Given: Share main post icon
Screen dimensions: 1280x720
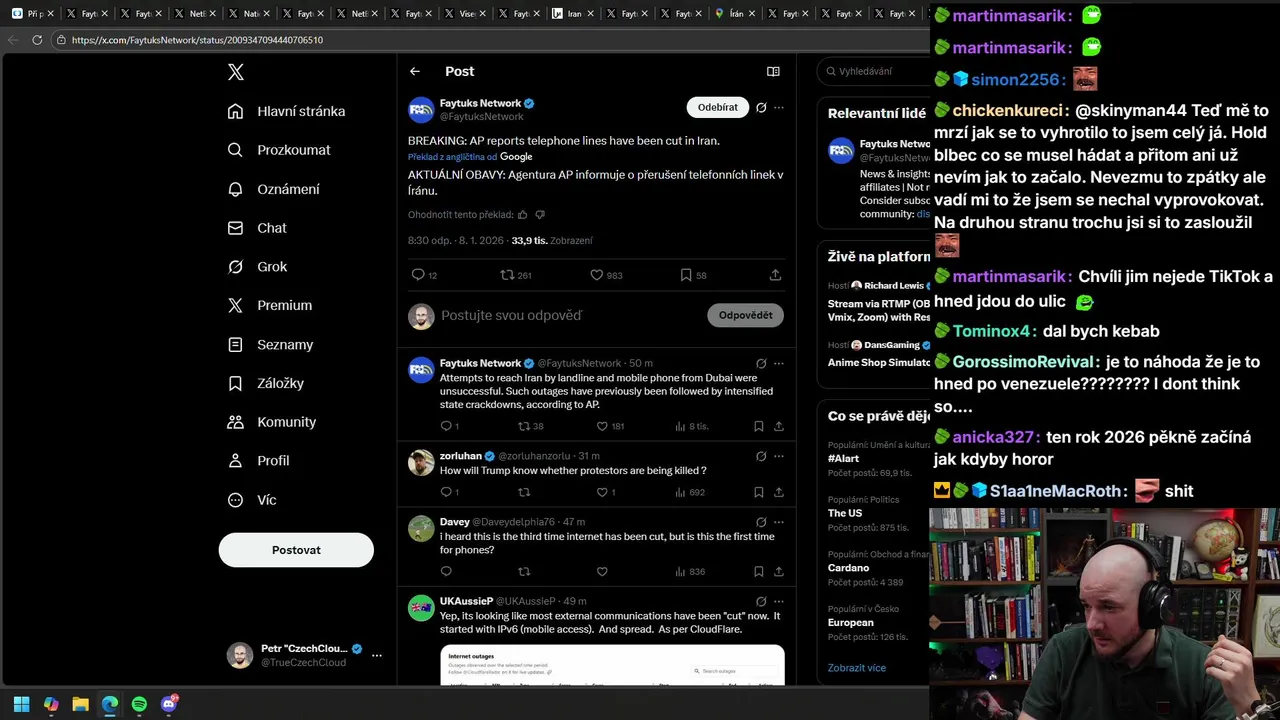Looking at the screenshot, I should (775, 275).
